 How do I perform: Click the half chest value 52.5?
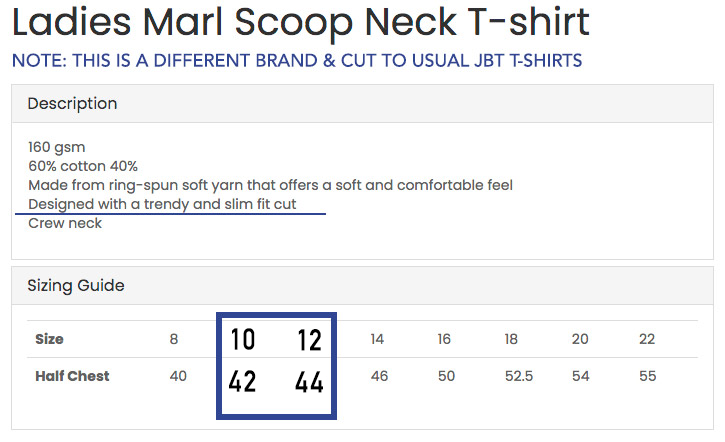(x=512, y=376)
